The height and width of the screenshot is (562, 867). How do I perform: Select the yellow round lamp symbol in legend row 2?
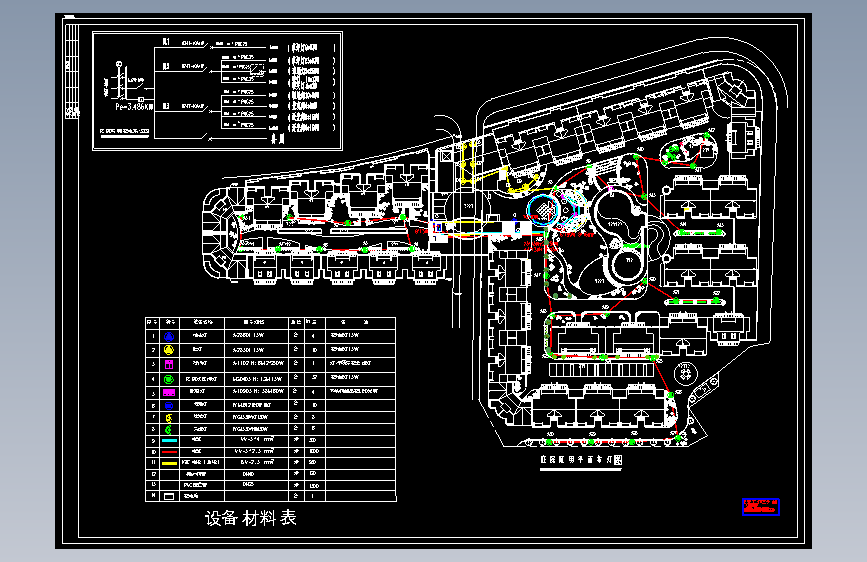click(169, 350)
